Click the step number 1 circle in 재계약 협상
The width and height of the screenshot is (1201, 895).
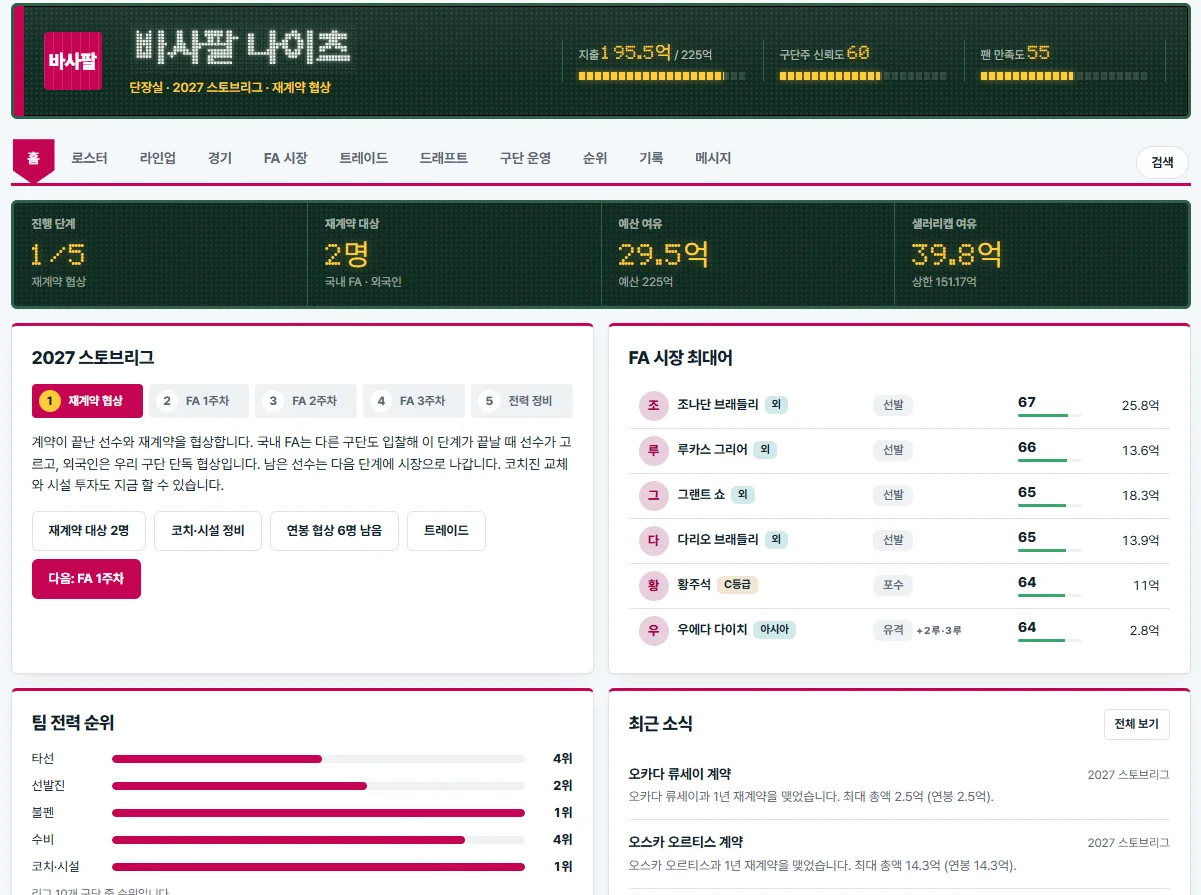(x=50, y=401)
